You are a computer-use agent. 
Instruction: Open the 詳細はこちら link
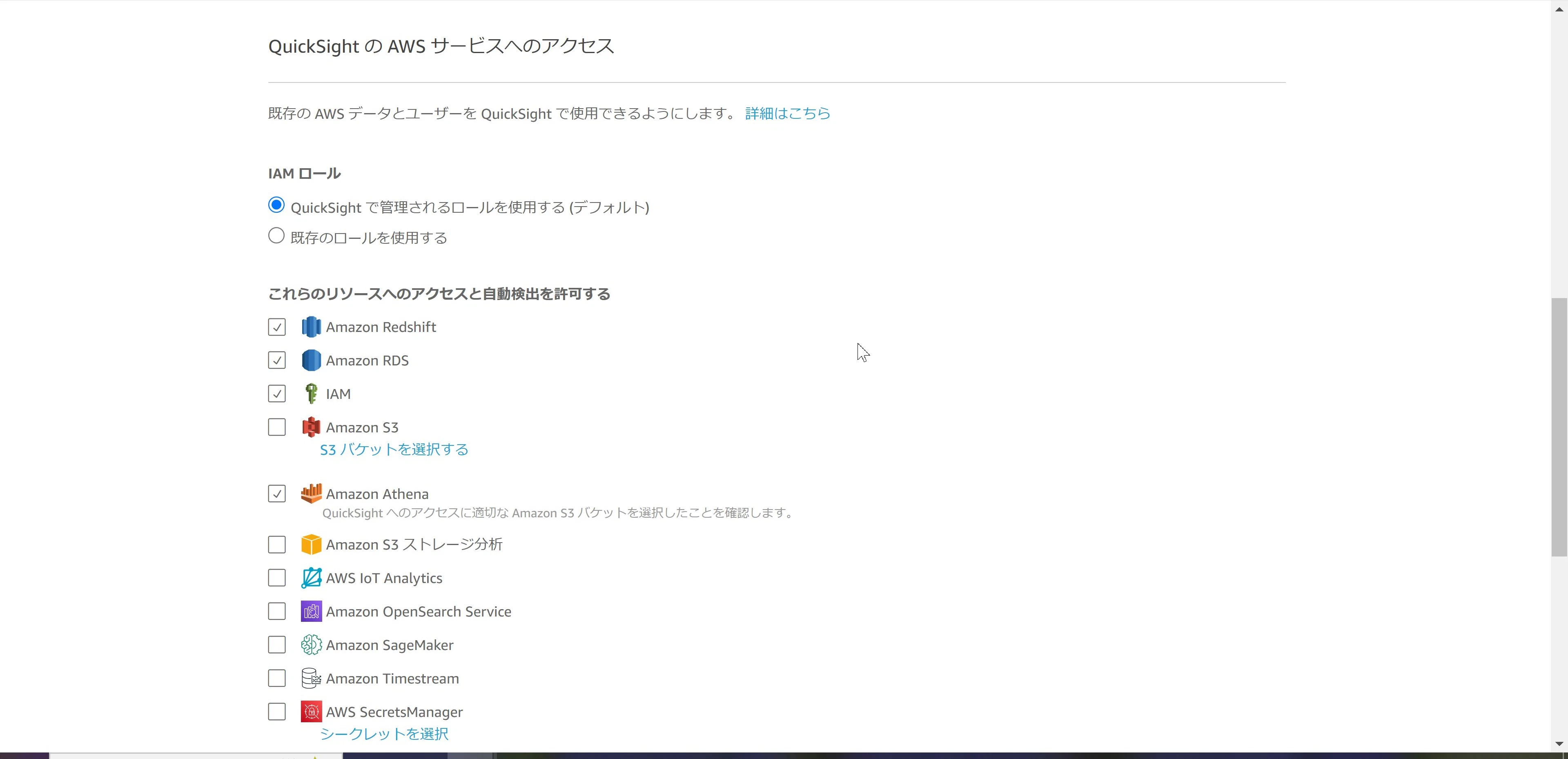788,114
